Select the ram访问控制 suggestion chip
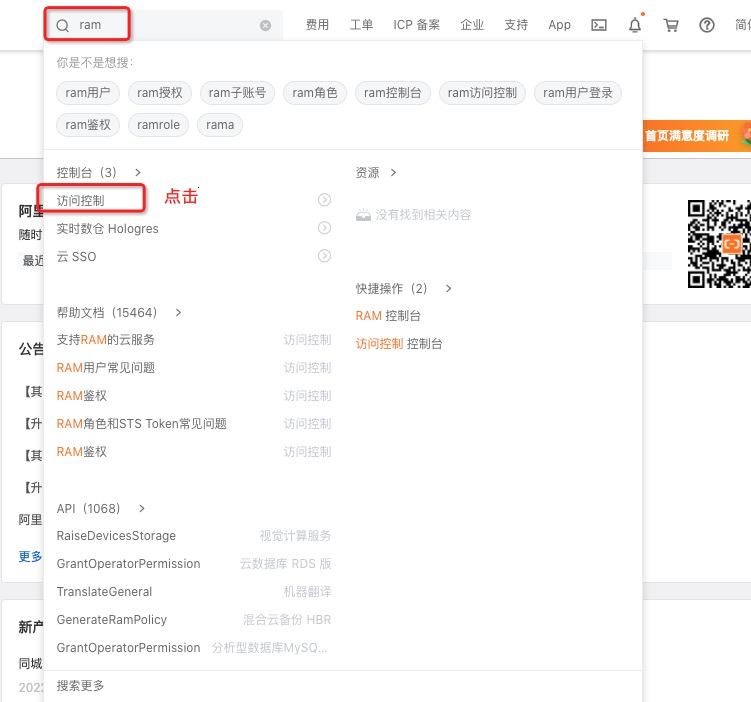Image resolution: width=751 pixels, height=702 pixels. click(482, 92)
